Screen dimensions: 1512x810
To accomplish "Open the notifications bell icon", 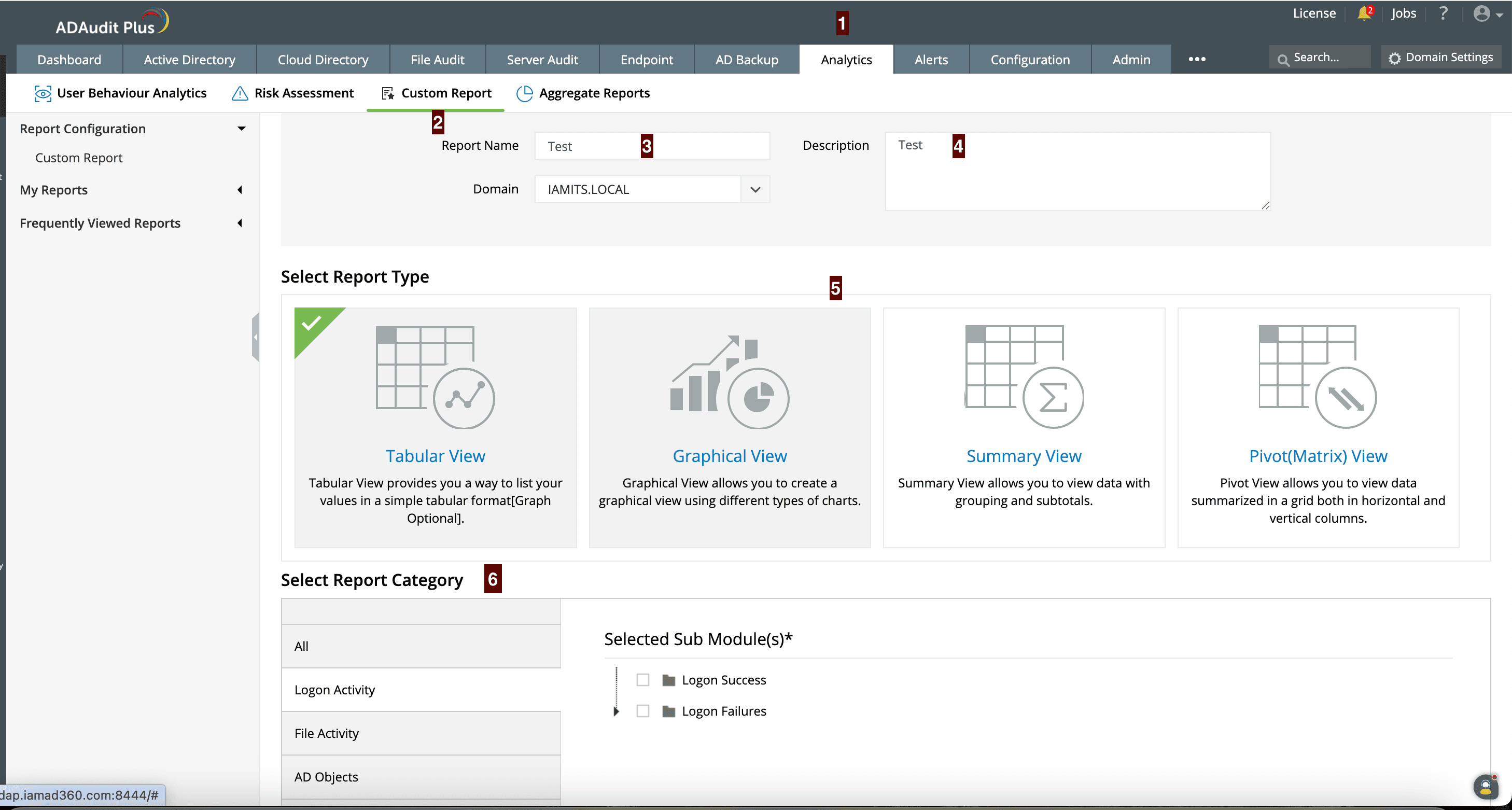I will [x=1363, y=13].
